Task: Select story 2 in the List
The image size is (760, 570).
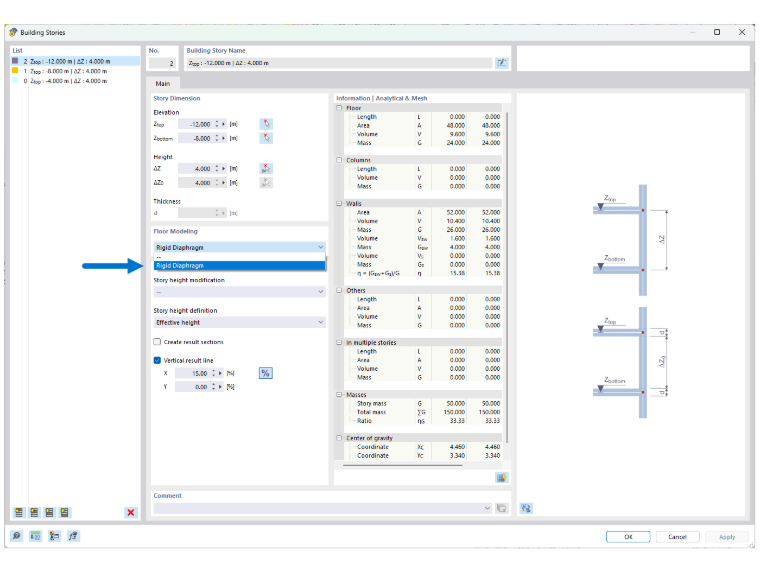Action: point(76,61)
